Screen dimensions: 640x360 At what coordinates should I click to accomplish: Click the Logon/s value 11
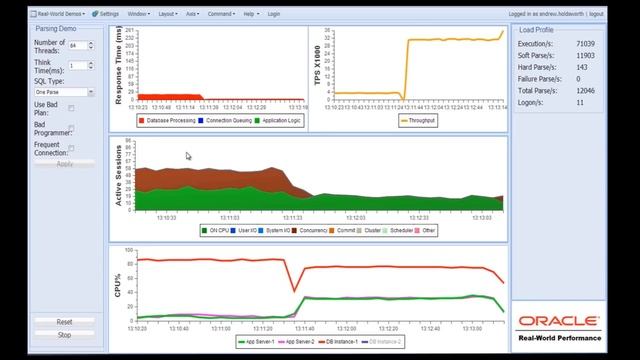point(580,102)
